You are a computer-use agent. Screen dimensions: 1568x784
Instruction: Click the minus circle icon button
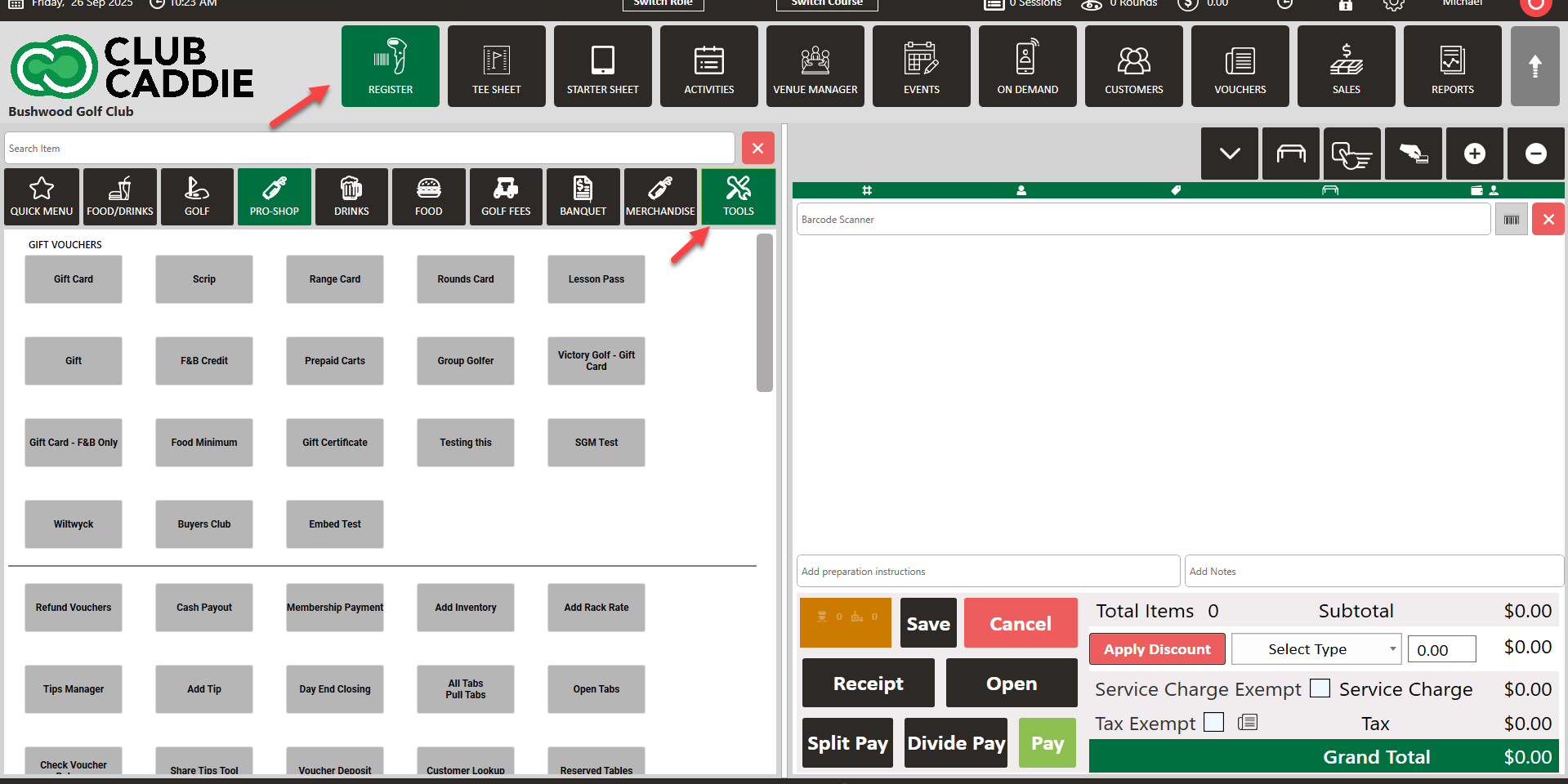coord(1535,154)
